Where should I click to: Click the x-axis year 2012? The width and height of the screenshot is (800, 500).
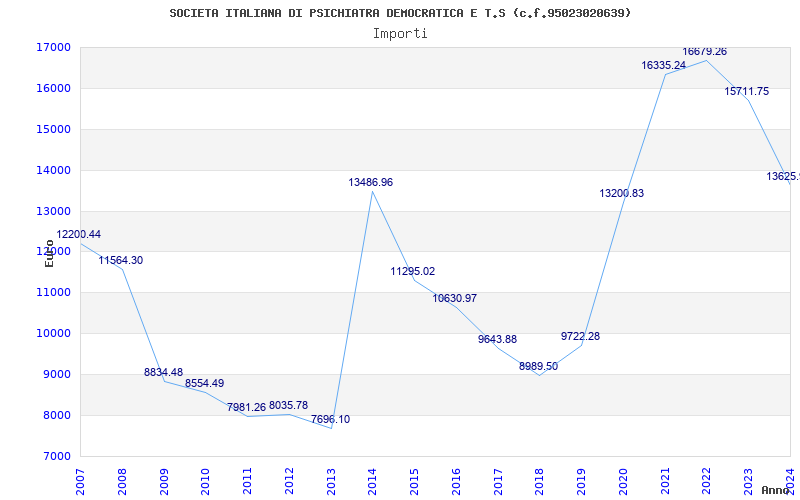point(289,482)
